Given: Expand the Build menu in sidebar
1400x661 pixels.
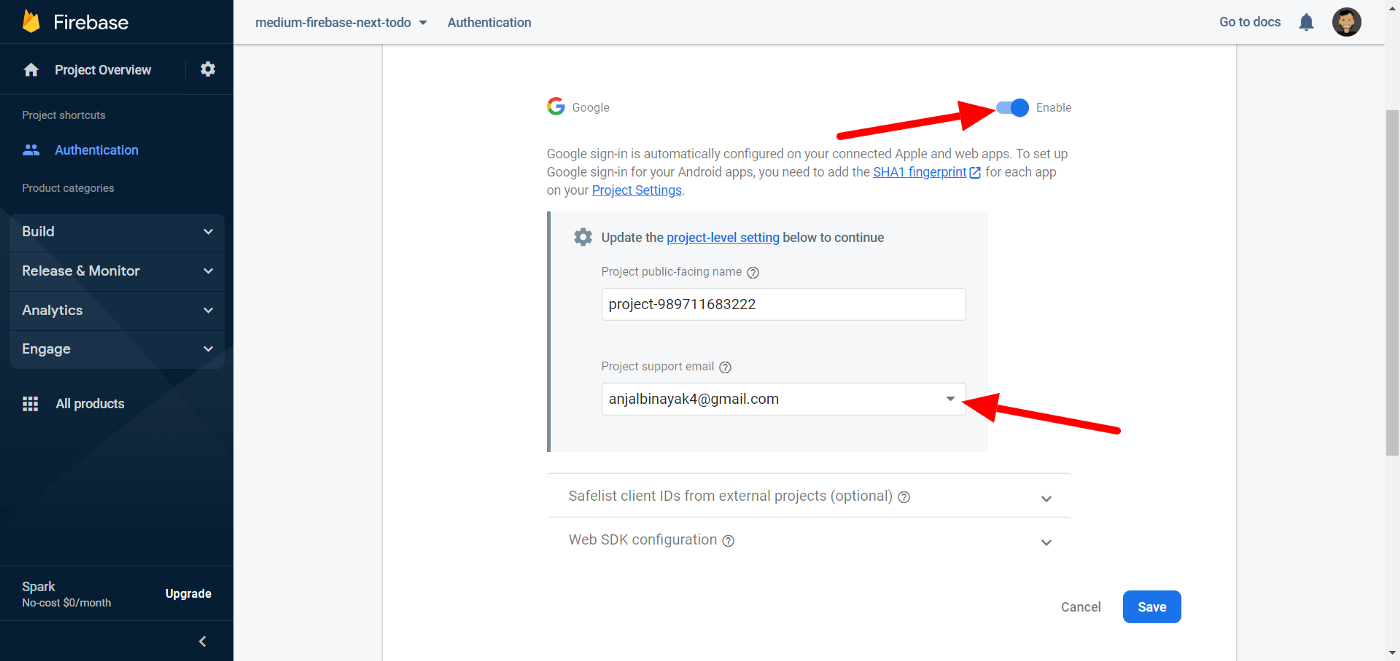Looking at the screenshot, I should (x=117, y=231).
